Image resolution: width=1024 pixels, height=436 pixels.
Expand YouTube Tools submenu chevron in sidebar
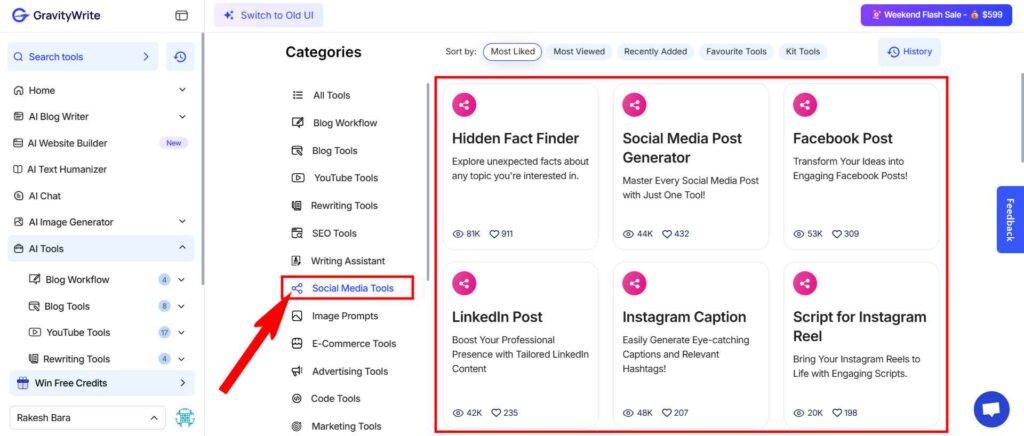click(181, 332)
